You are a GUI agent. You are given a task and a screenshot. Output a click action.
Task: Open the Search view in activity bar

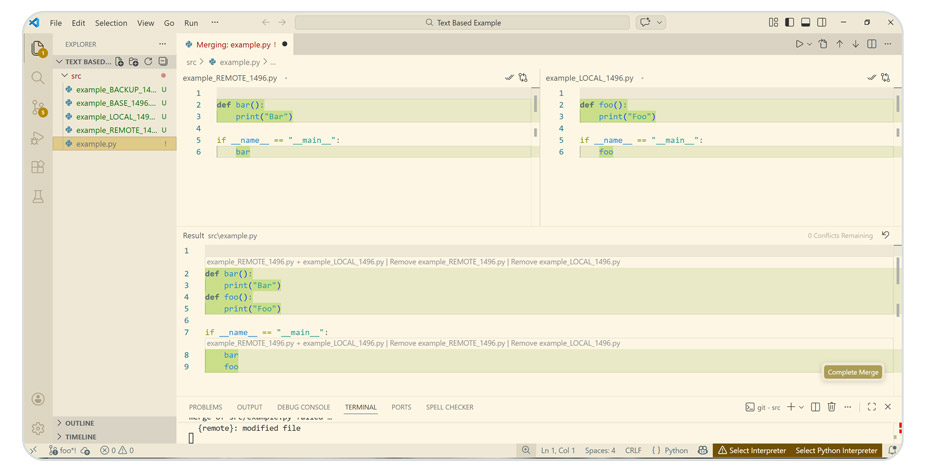click(x=38, y=78)
